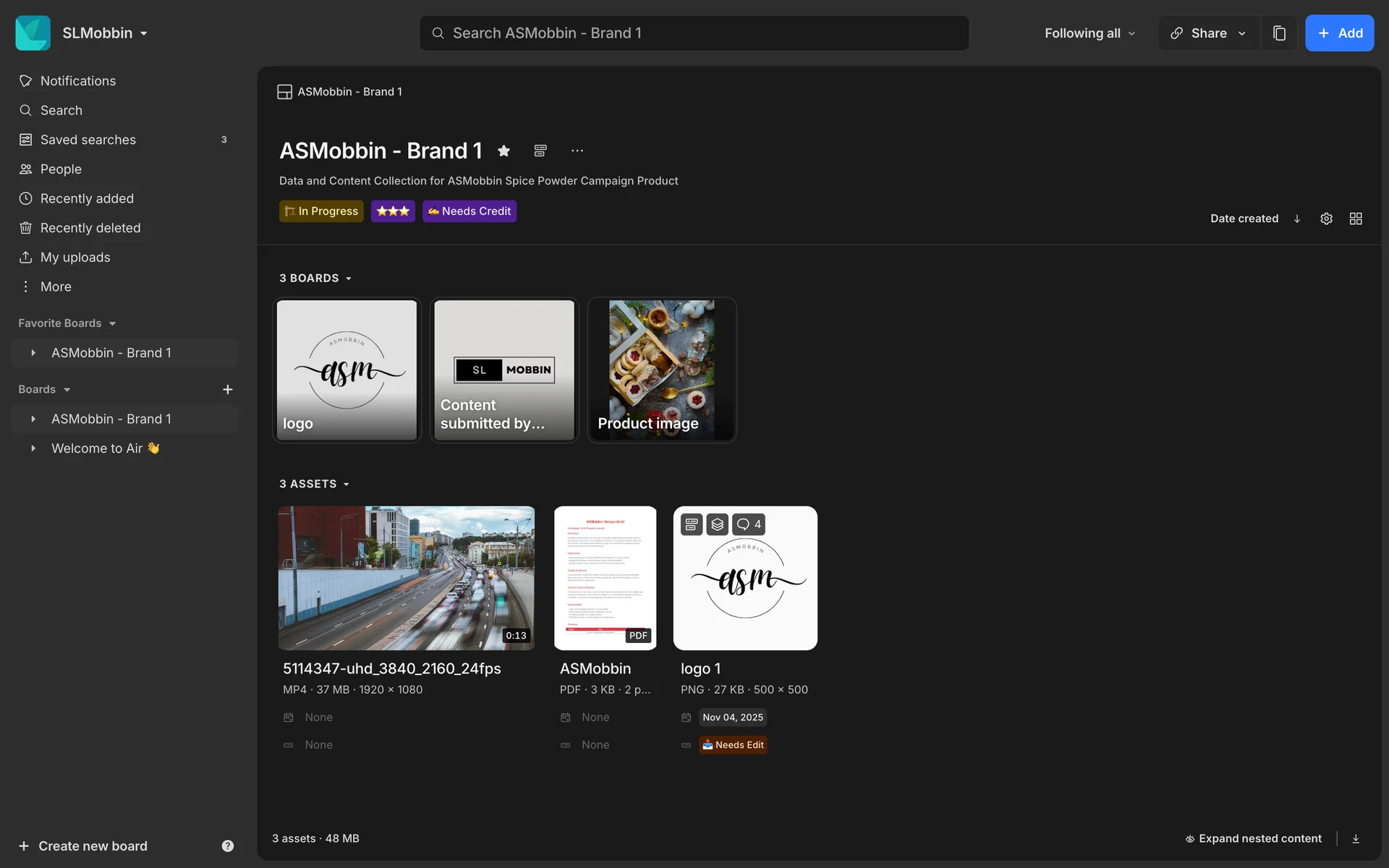The image size is (1389, 868).
Task: Expand the Welcome to Air board tree
Action: point(33,448)
